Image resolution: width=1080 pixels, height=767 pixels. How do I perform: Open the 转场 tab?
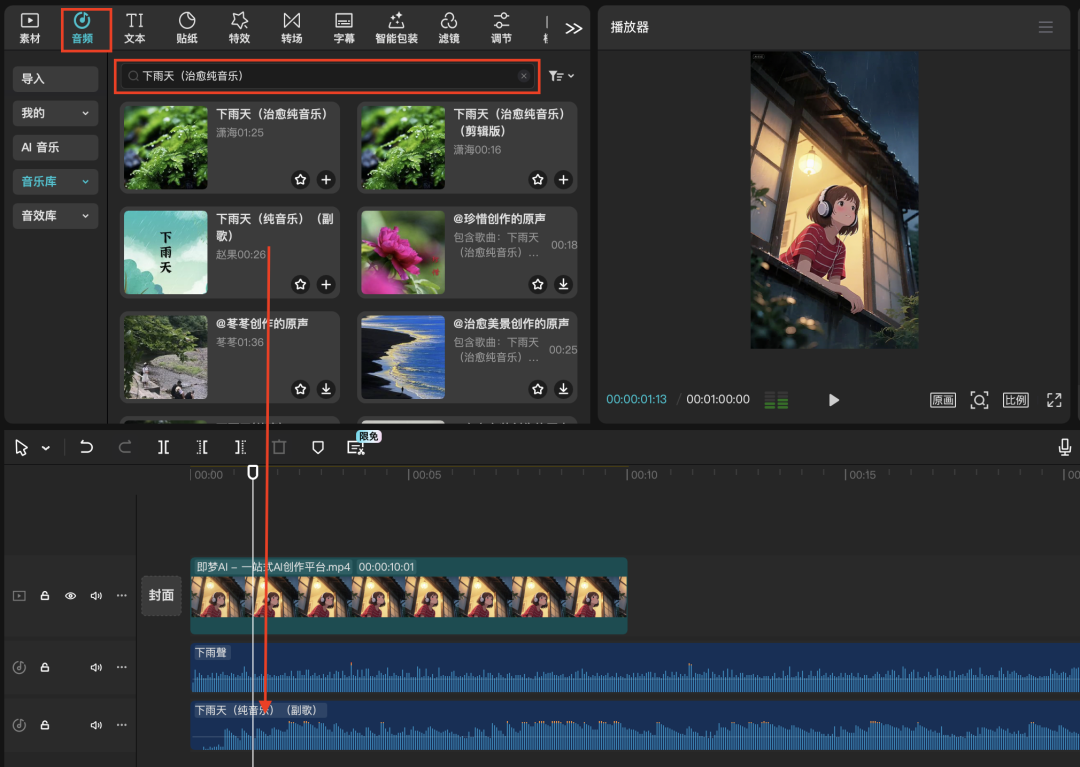tap(291, 27)
